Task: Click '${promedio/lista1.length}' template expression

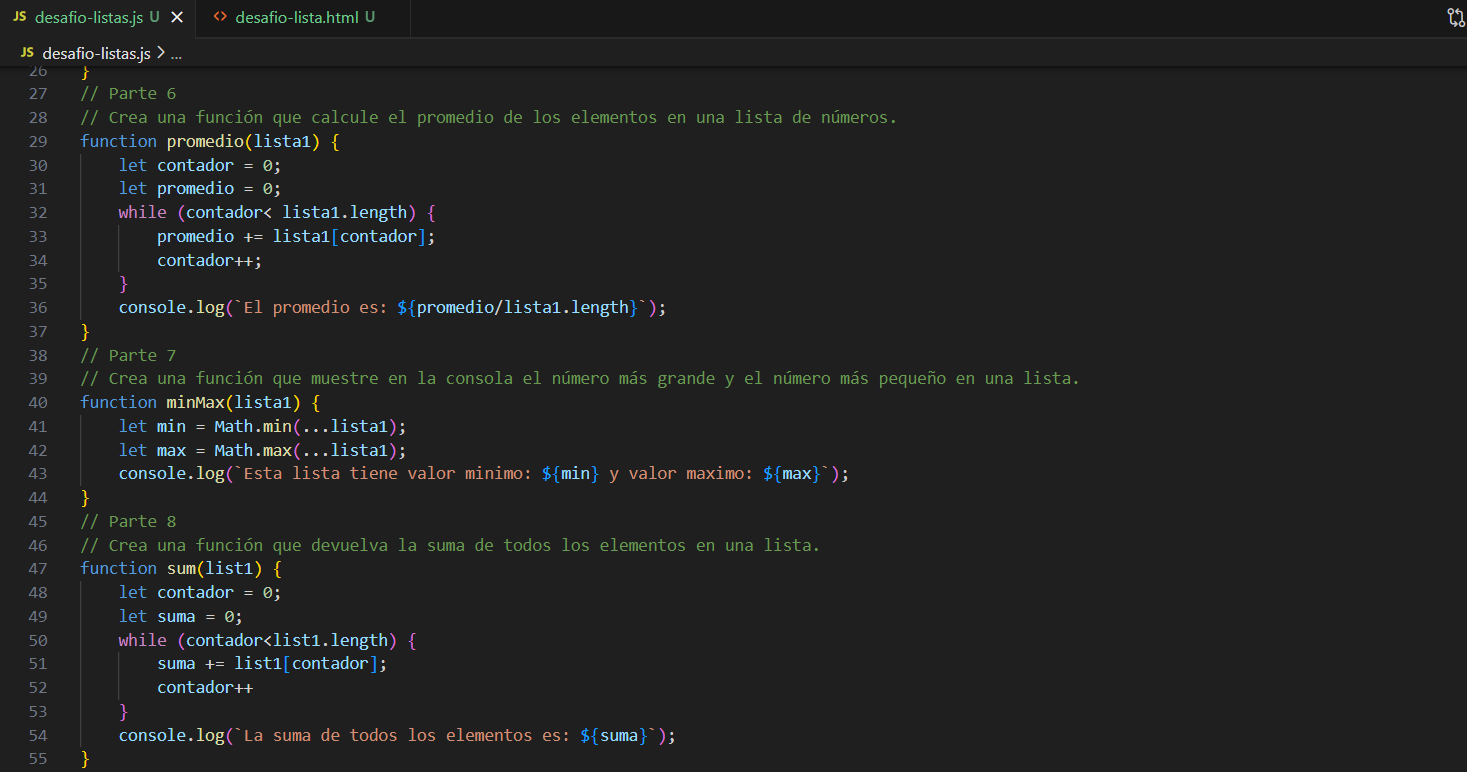Action: [517, 307]
